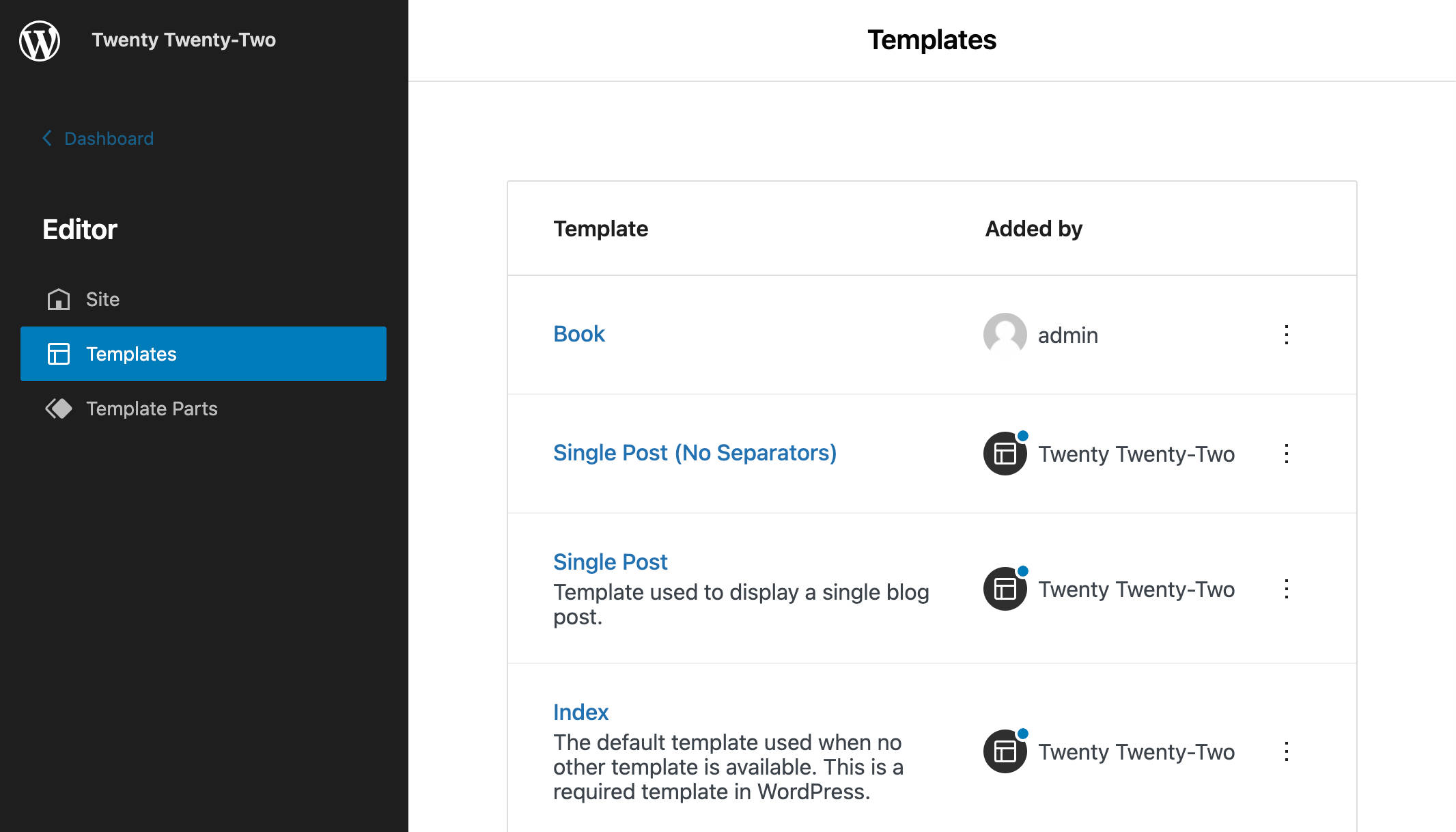Image resolution: width=1456 pixels, height=832 pixels.
Task: Open the Book template options menu
Action: tap(1287, 334)
